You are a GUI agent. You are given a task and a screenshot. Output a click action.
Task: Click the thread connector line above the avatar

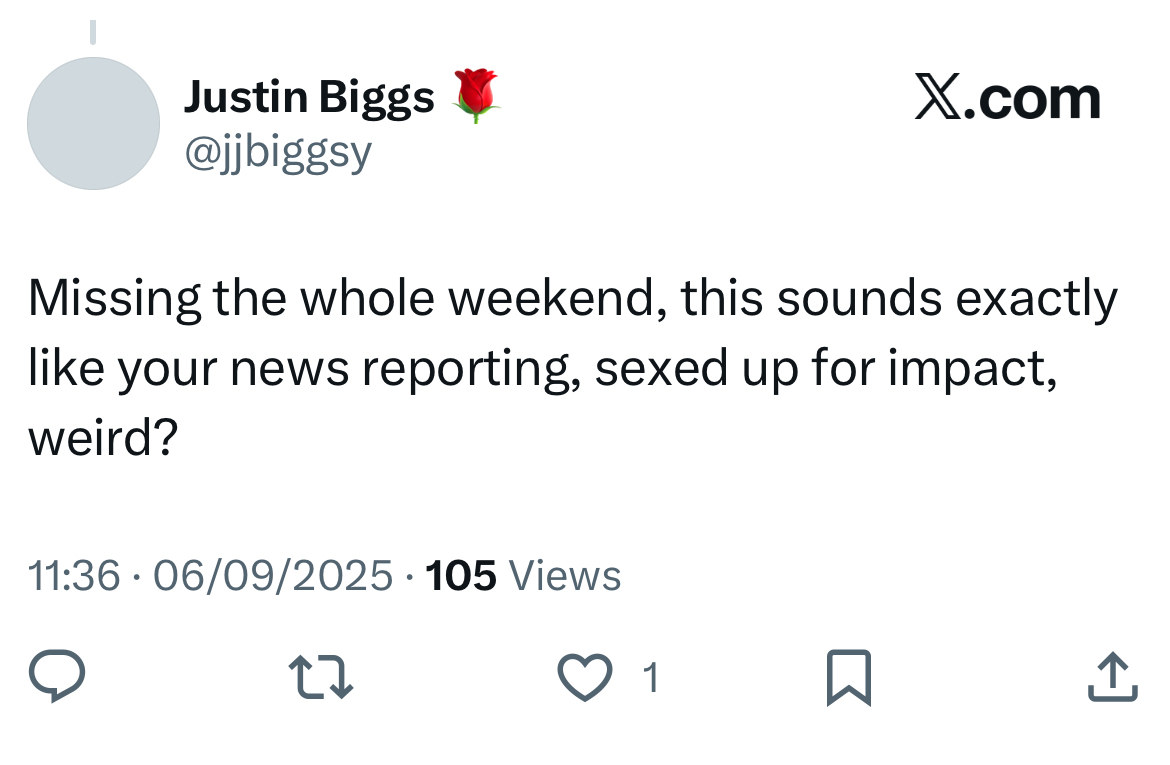pos(93,33)
